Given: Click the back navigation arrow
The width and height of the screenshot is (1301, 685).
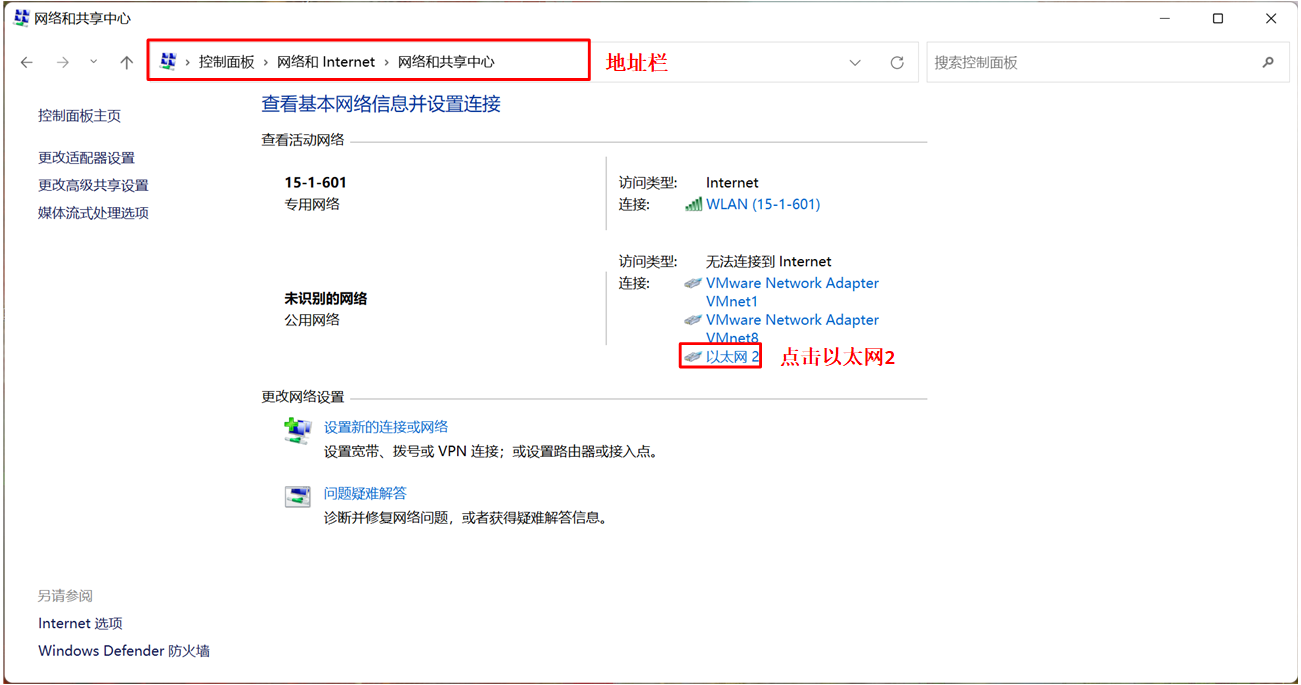Looking at the screenshot, I should tap(27, 62).
